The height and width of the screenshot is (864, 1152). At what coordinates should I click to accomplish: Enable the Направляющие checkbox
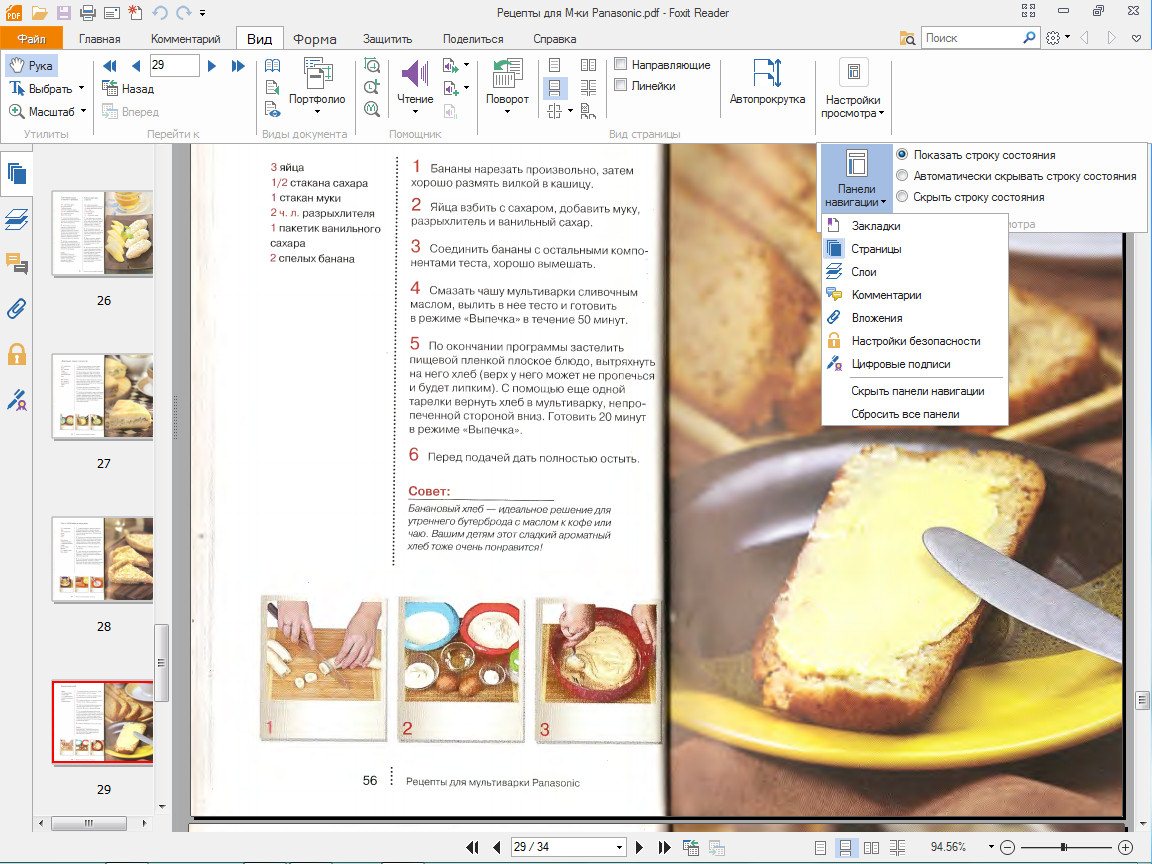point(620,65)
